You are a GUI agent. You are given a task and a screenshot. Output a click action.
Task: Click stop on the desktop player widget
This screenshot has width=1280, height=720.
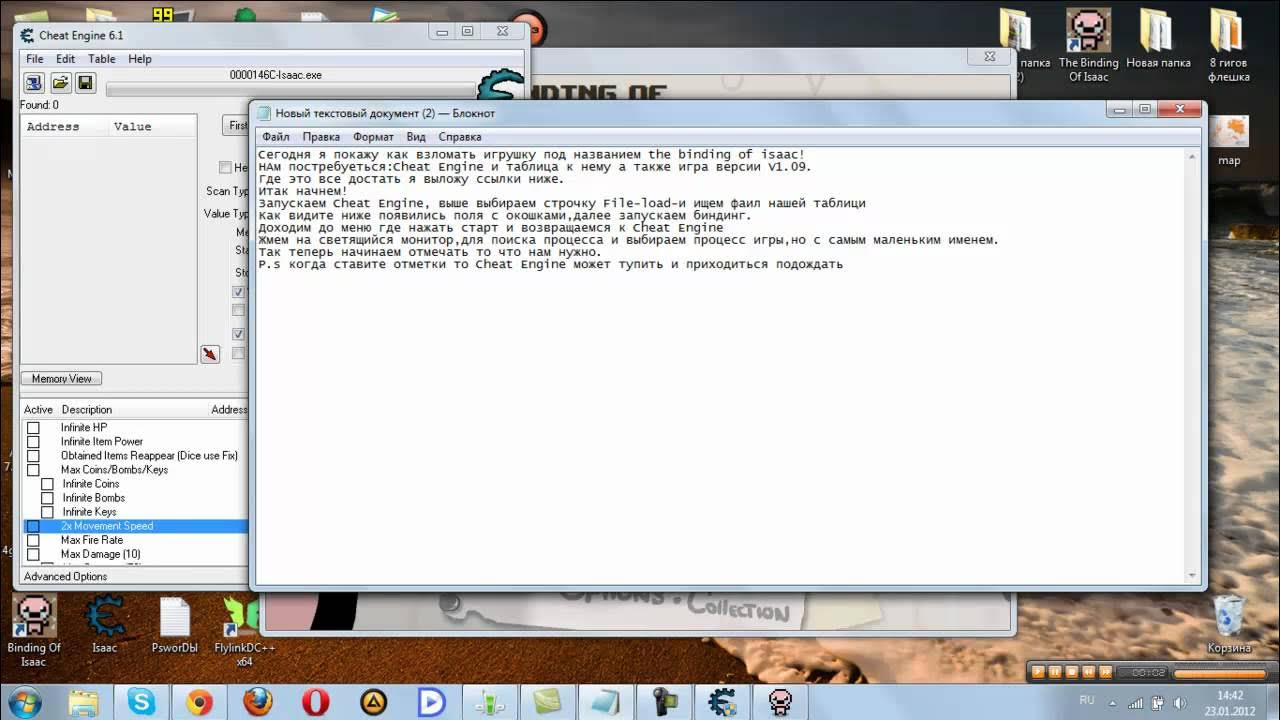pyautogui.click(x=1072, y=672)
